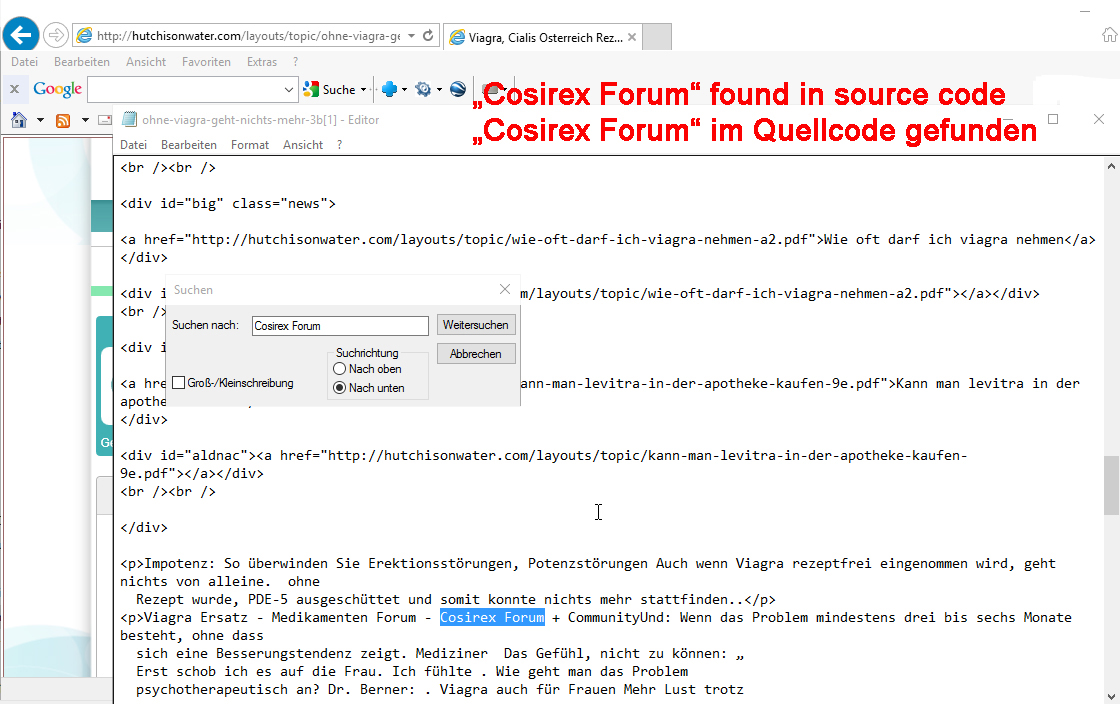Image resolution: width=1120 pixels, height=704 pixels.
Task: Open the Favoriten menu in browser
Action: click(x=206, y=62)
